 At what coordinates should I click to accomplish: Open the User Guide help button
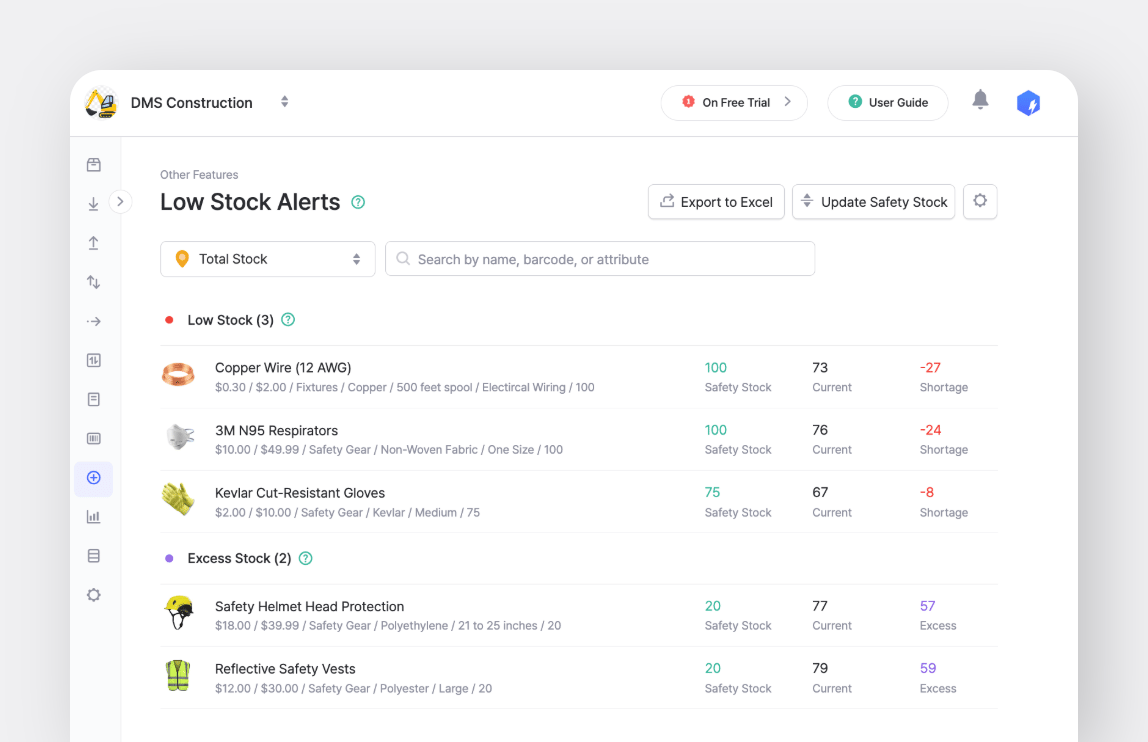(887, 102)
